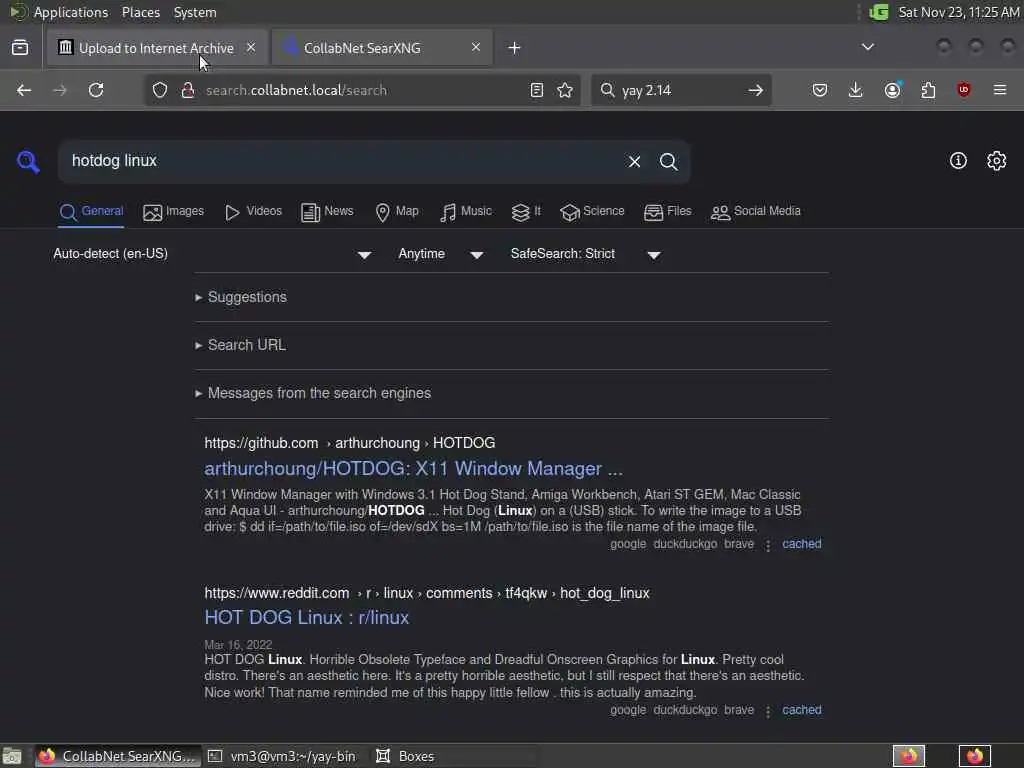Open uBlock Origin extension icon

point(964,90)
